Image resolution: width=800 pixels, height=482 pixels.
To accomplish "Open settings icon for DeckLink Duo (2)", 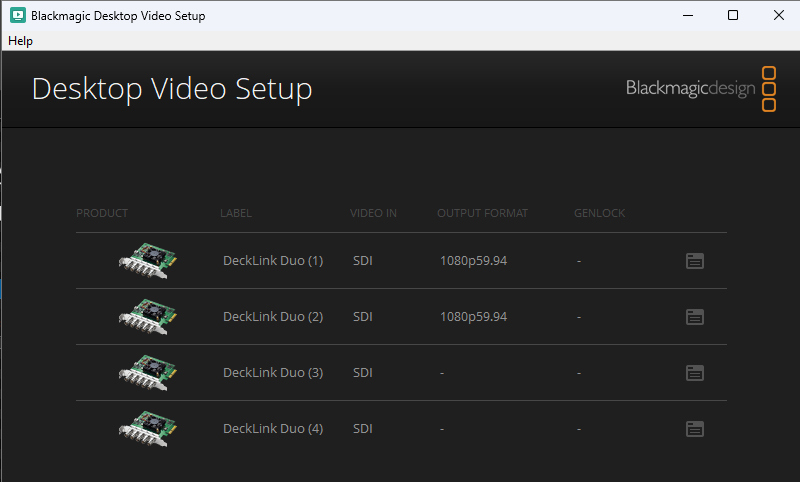I will click(x=694, y=317).
